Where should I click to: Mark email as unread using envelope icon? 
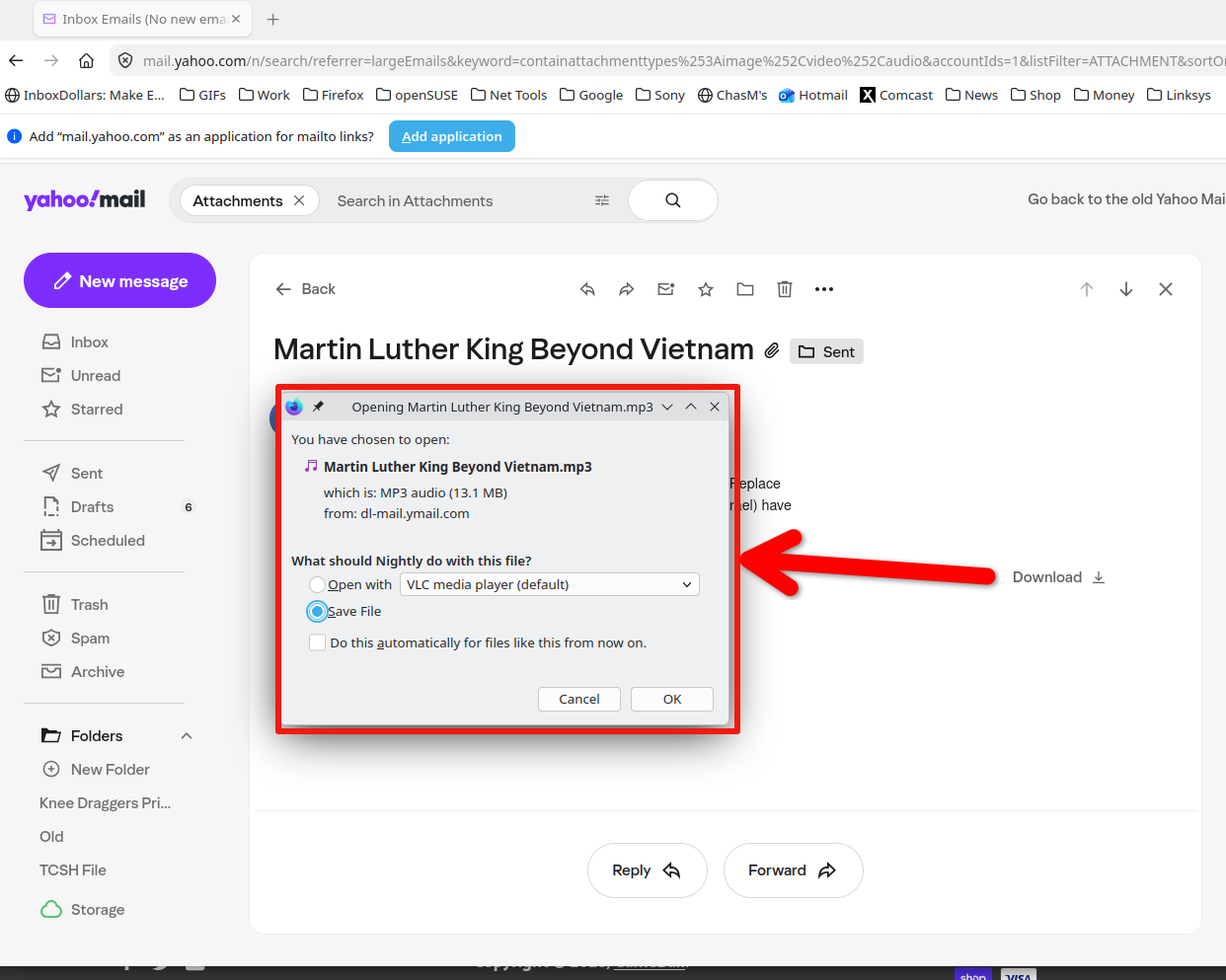[666, 289]
